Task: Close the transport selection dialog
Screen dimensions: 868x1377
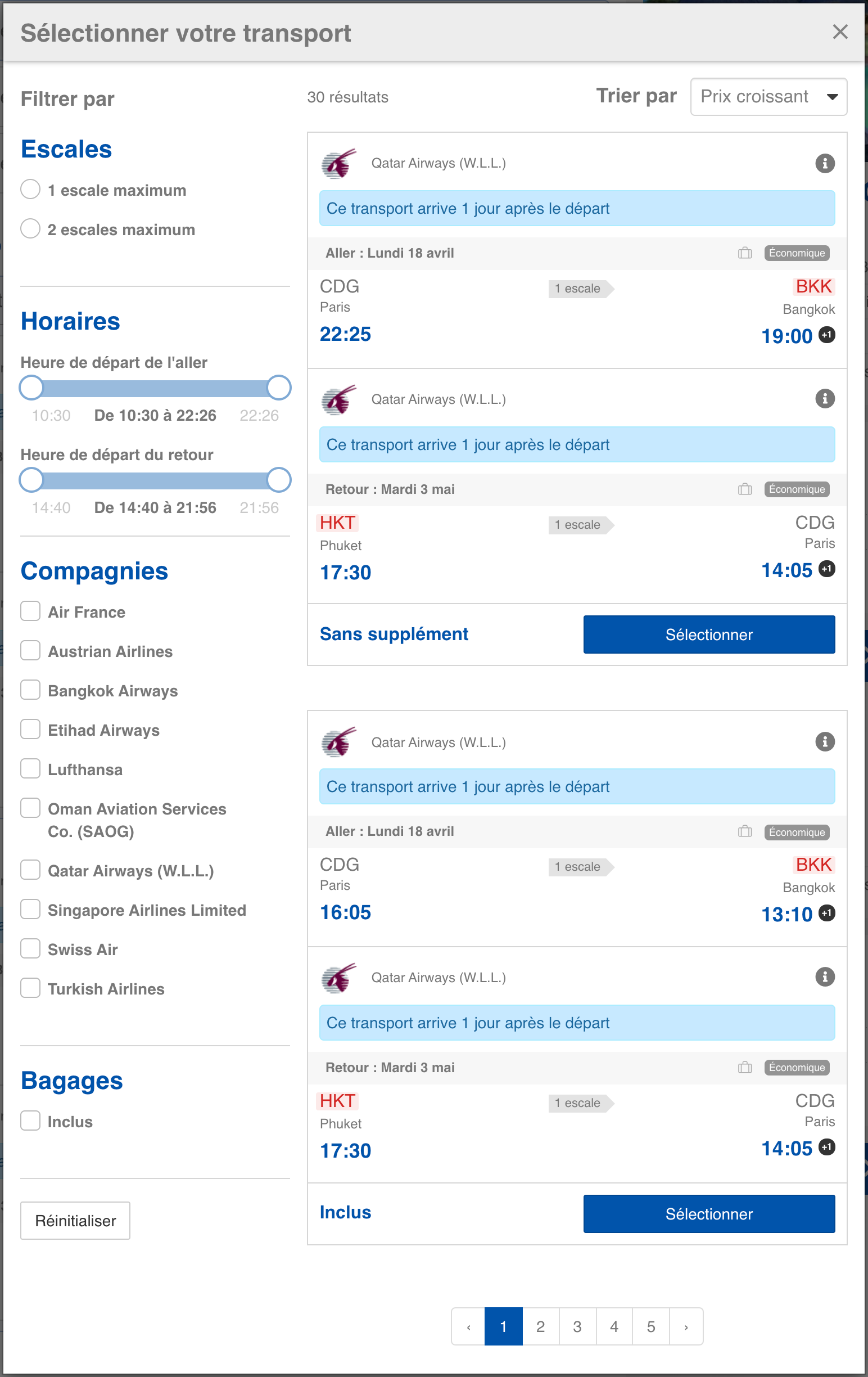Action: (x=839, y=32)
